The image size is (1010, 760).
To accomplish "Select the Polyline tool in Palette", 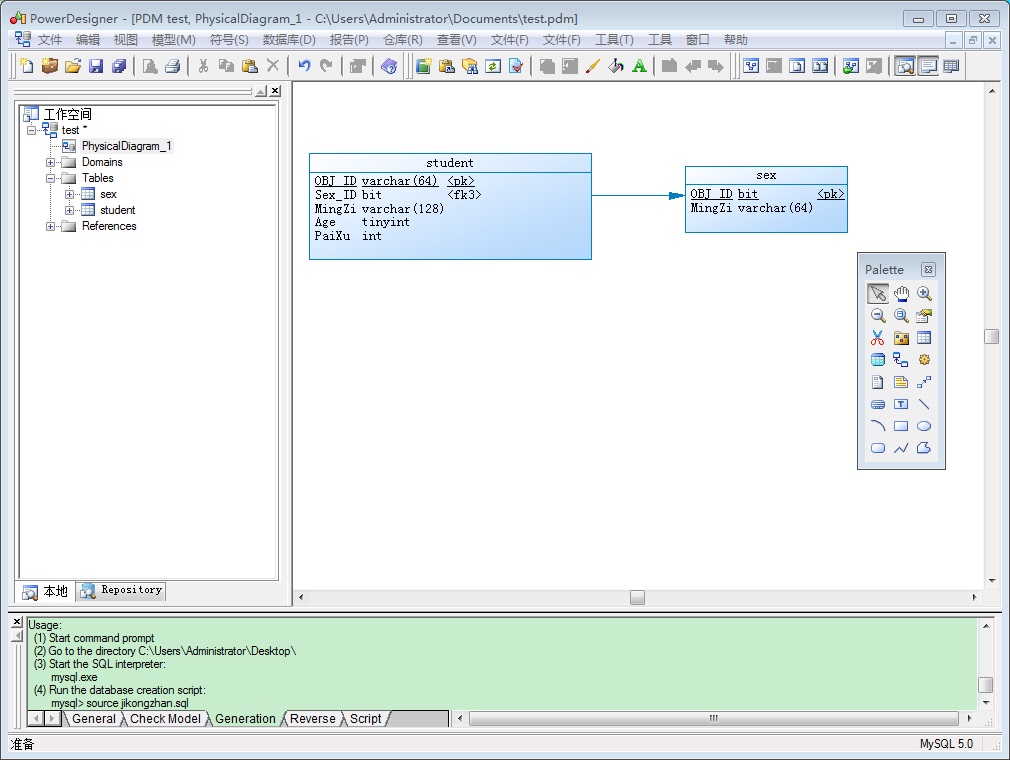I will (901, 448).
